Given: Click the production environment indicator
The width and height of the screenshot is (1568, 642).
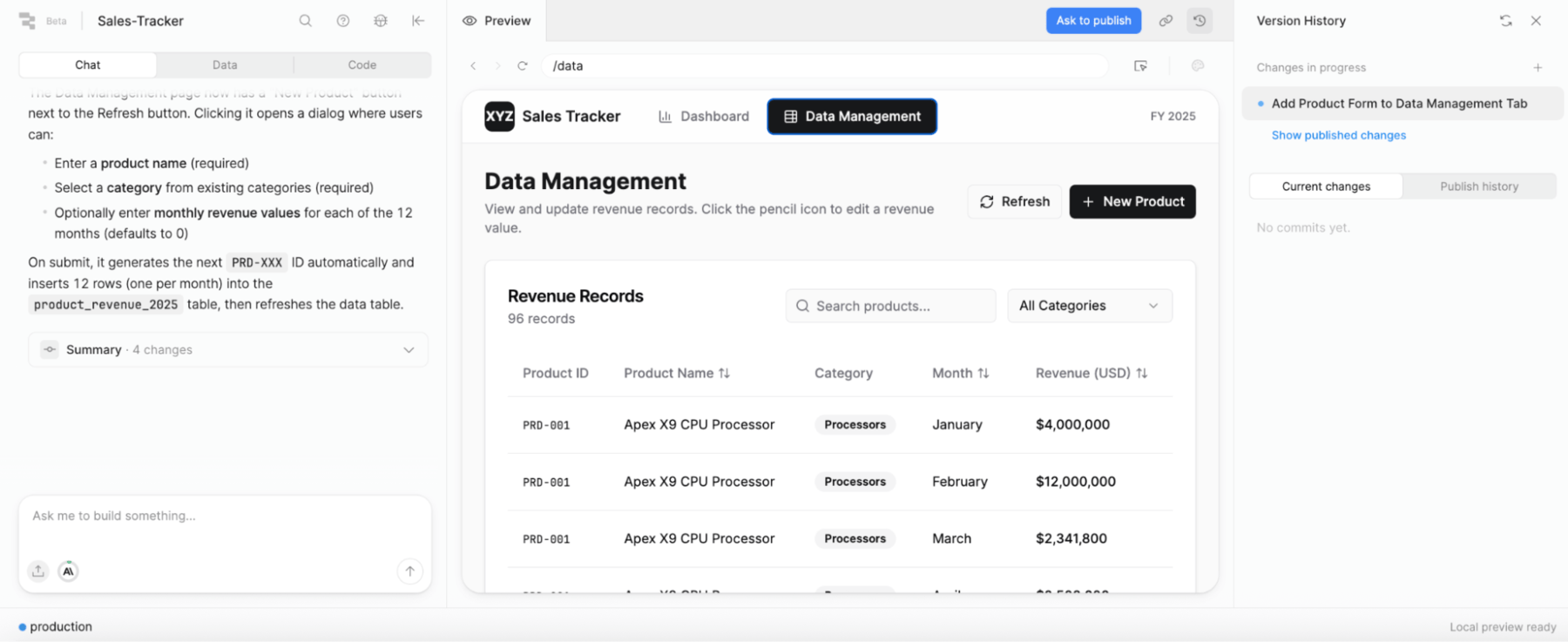Looking at the screenshot, I should click(x=55, y=627).
